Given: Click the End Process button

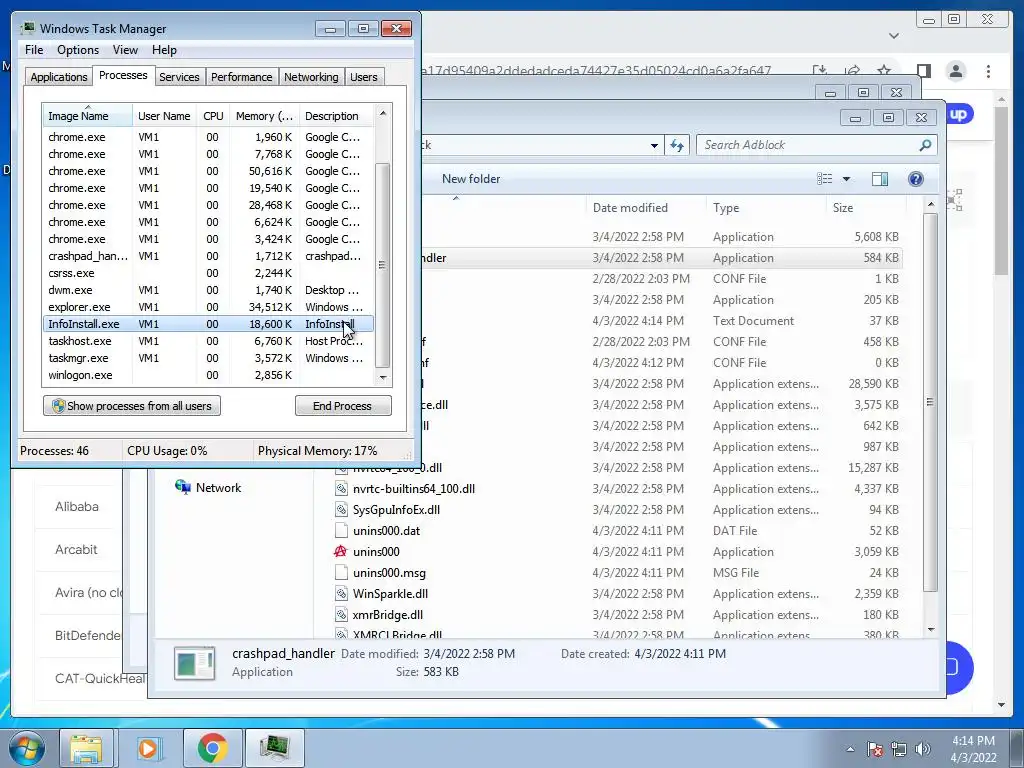Looking at the screenshot, I should [x=343, y=406].
